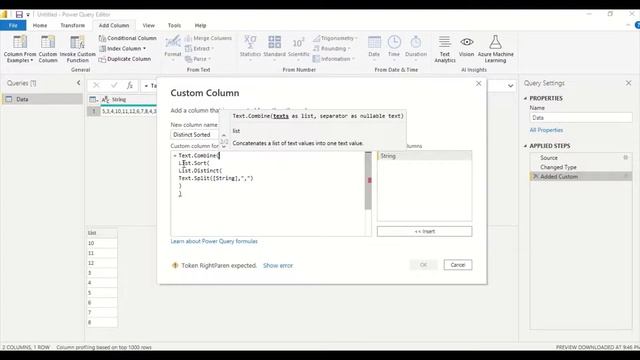Open the Date column tool
The width and height of the screenshot is (640, 360).
point(374,48)
